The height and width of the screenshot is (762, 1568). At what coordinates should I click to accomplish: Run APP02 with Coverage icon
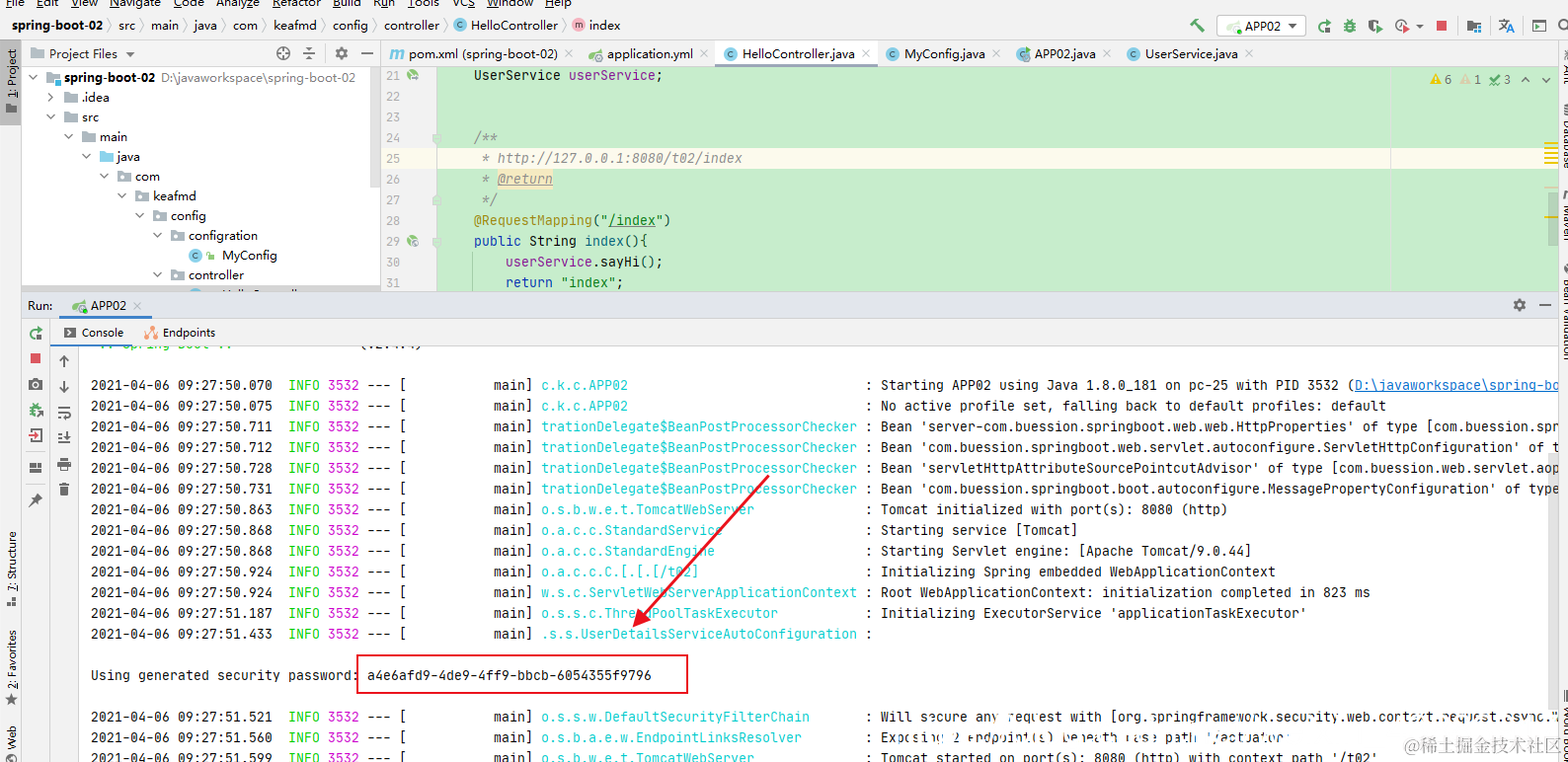tap(1375, 26)
